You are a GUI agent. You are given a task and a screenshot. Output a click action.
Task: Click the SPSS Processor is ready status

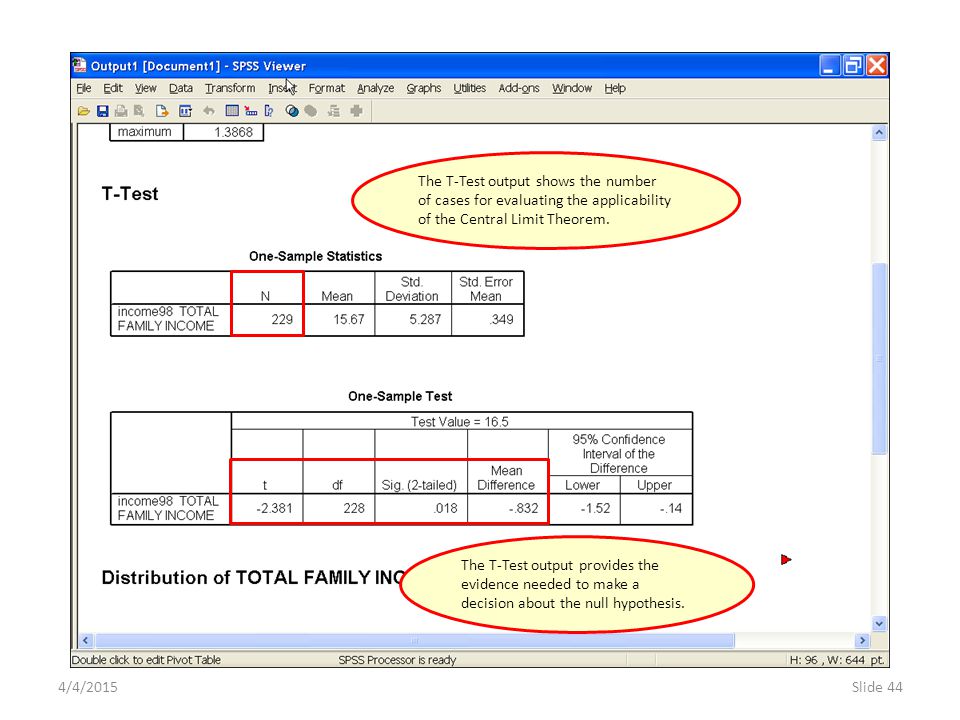(397, 660)
